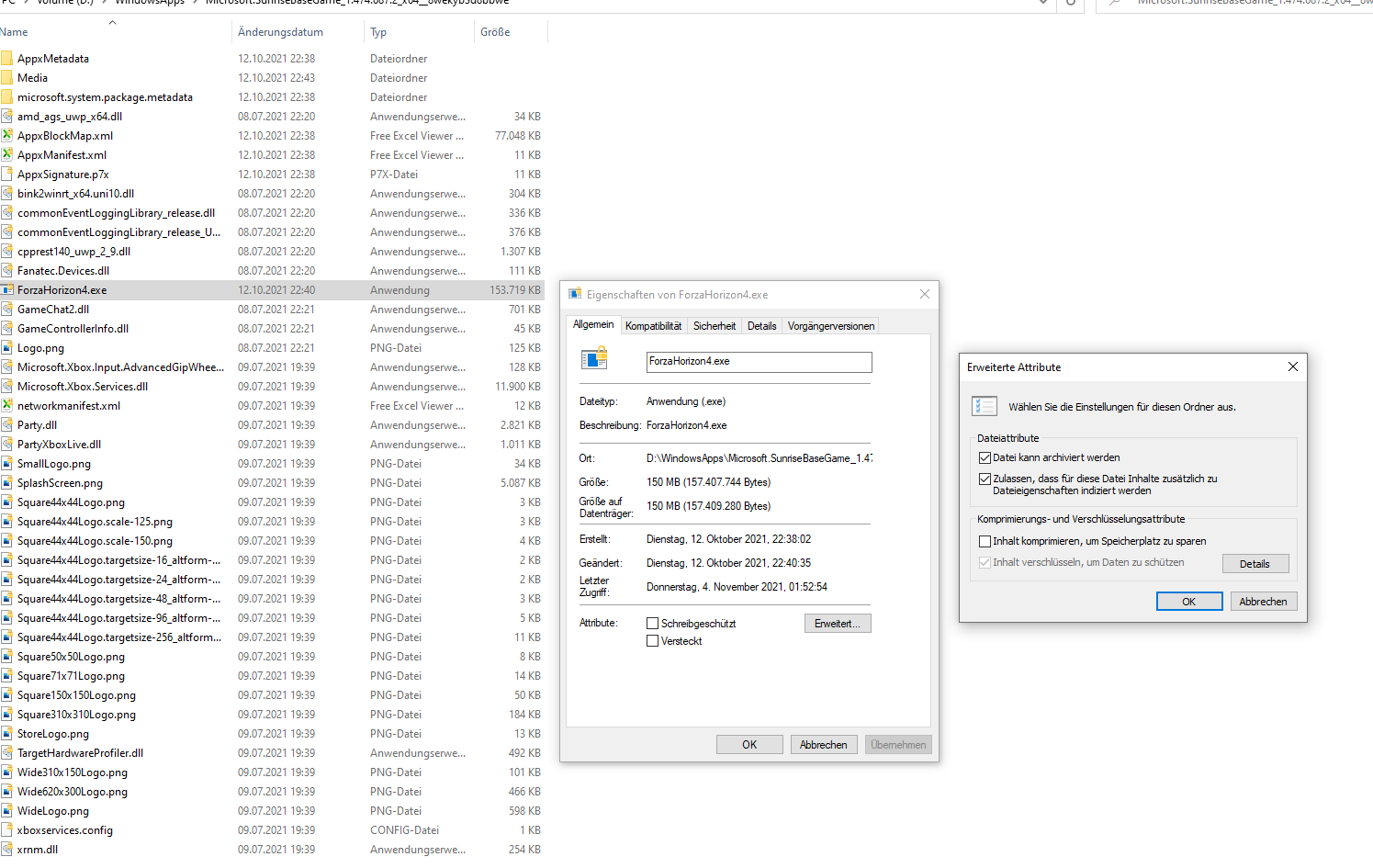Viewport: 1373px width, 868px height.
Task: Click the filename field containing ForzaHorizon4.exe
Action: [x=760, y=362]
